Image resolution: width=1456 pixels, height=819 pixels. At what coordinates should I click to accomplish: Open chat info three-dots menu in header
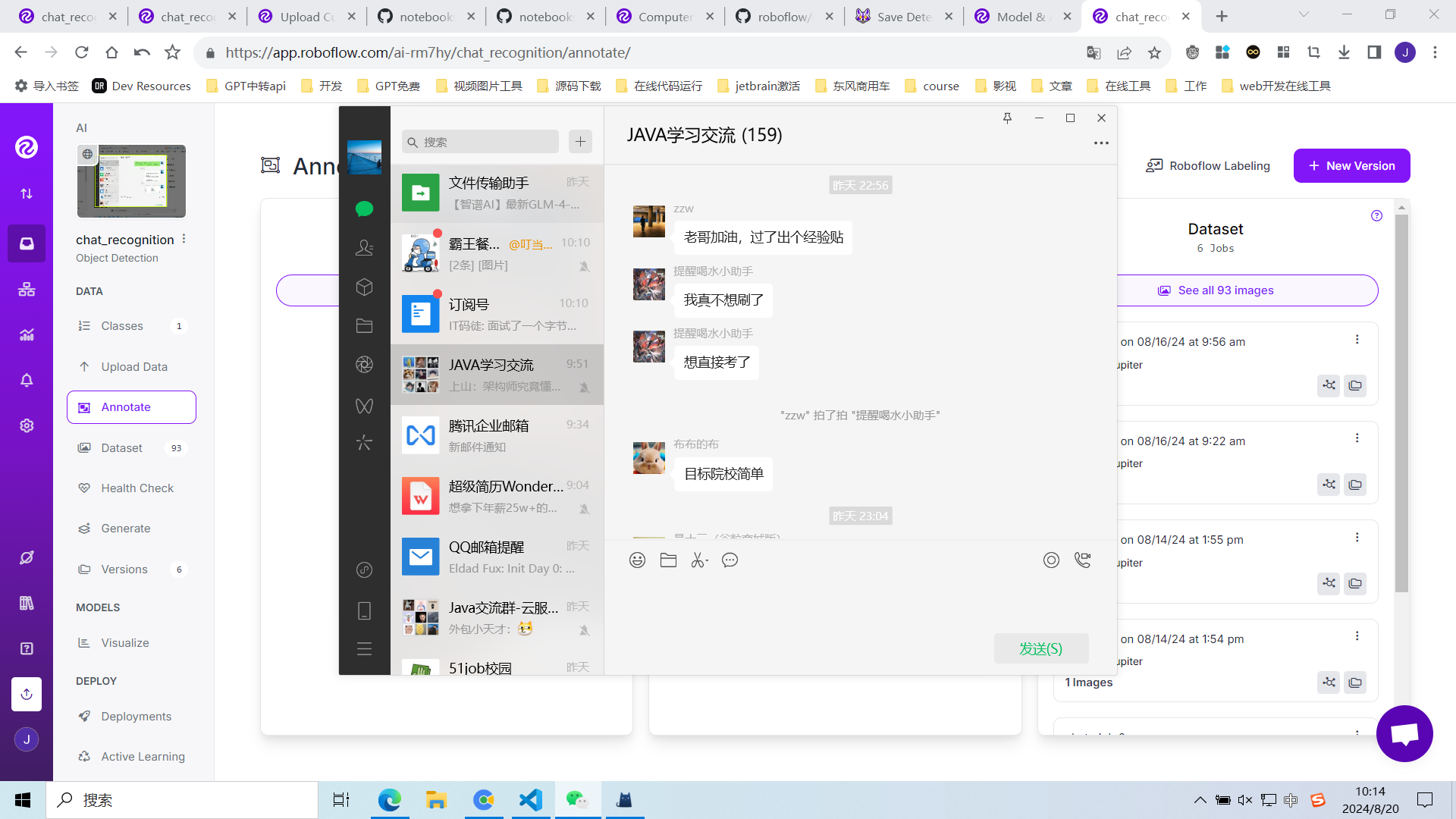point(1101,143)
